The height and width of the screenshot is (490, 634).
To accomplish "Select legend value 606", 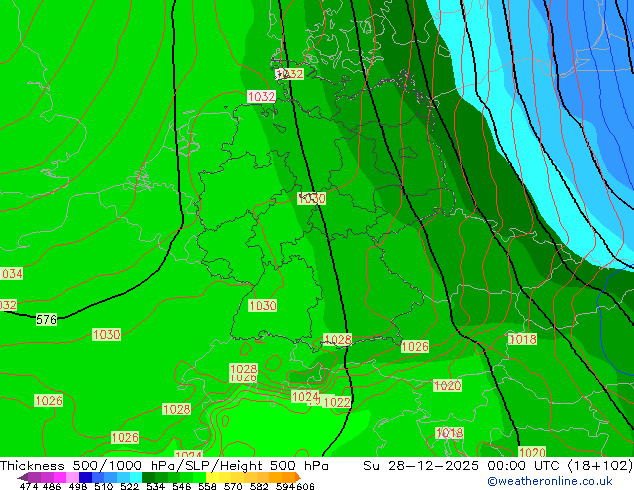I will click(x=305, y=486).
